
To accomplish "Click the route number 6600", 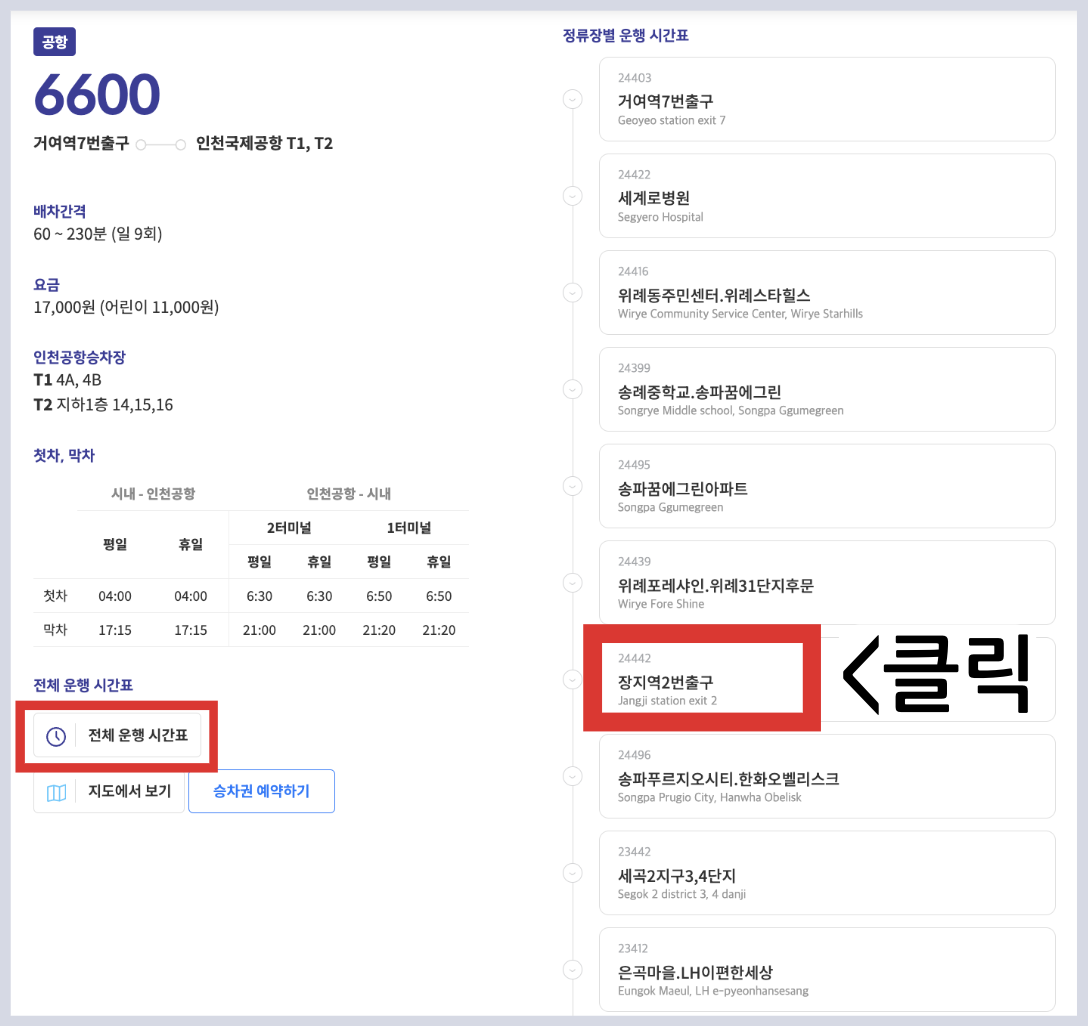I will (100, 92).
